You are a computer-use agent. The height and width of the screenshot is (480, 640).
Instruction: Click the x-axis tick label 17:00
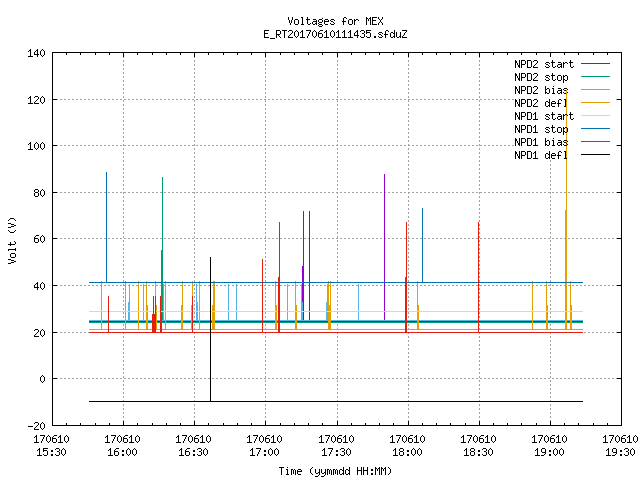tap(264, 452)
